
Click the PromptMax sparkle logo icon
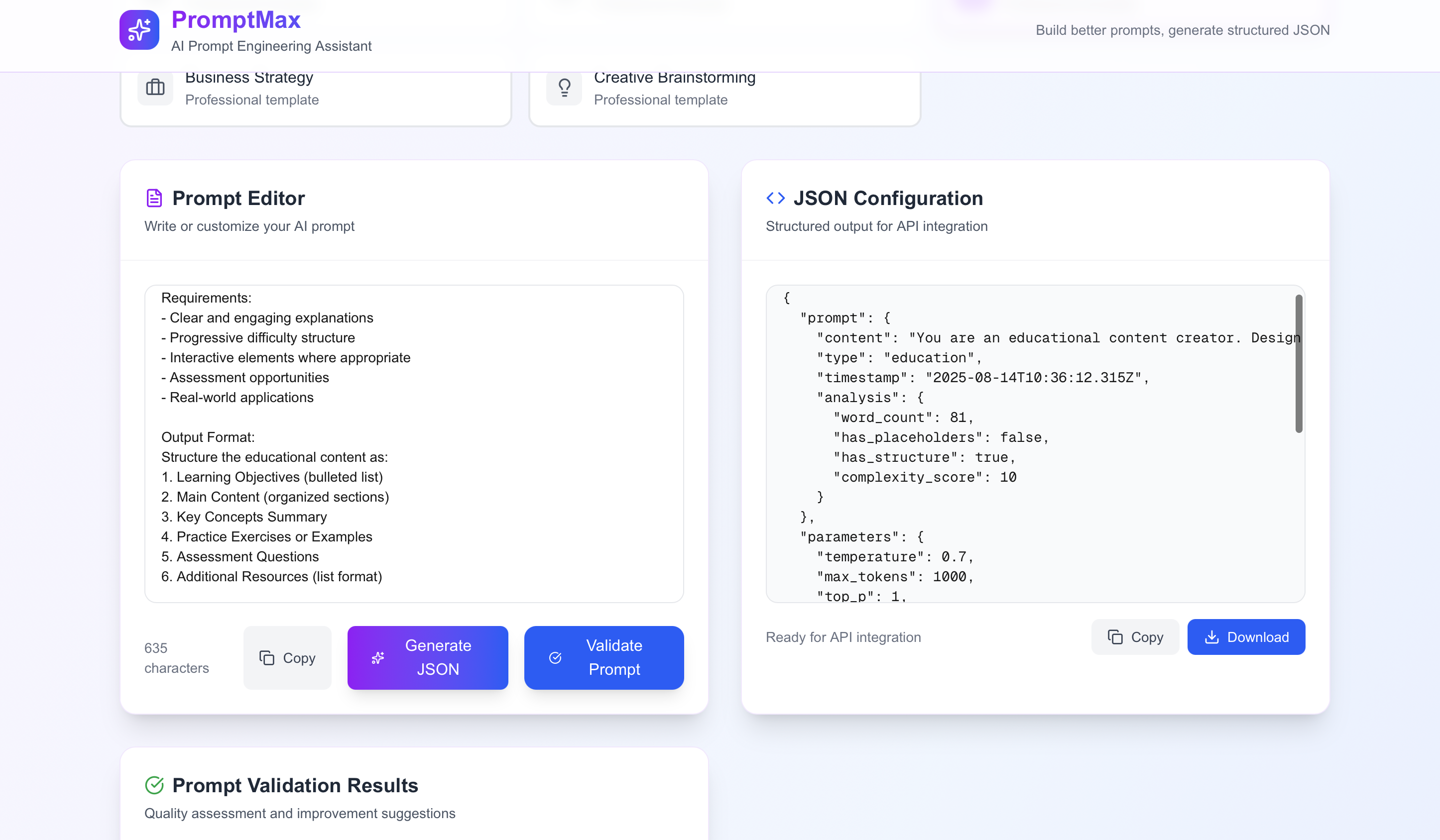139,30
